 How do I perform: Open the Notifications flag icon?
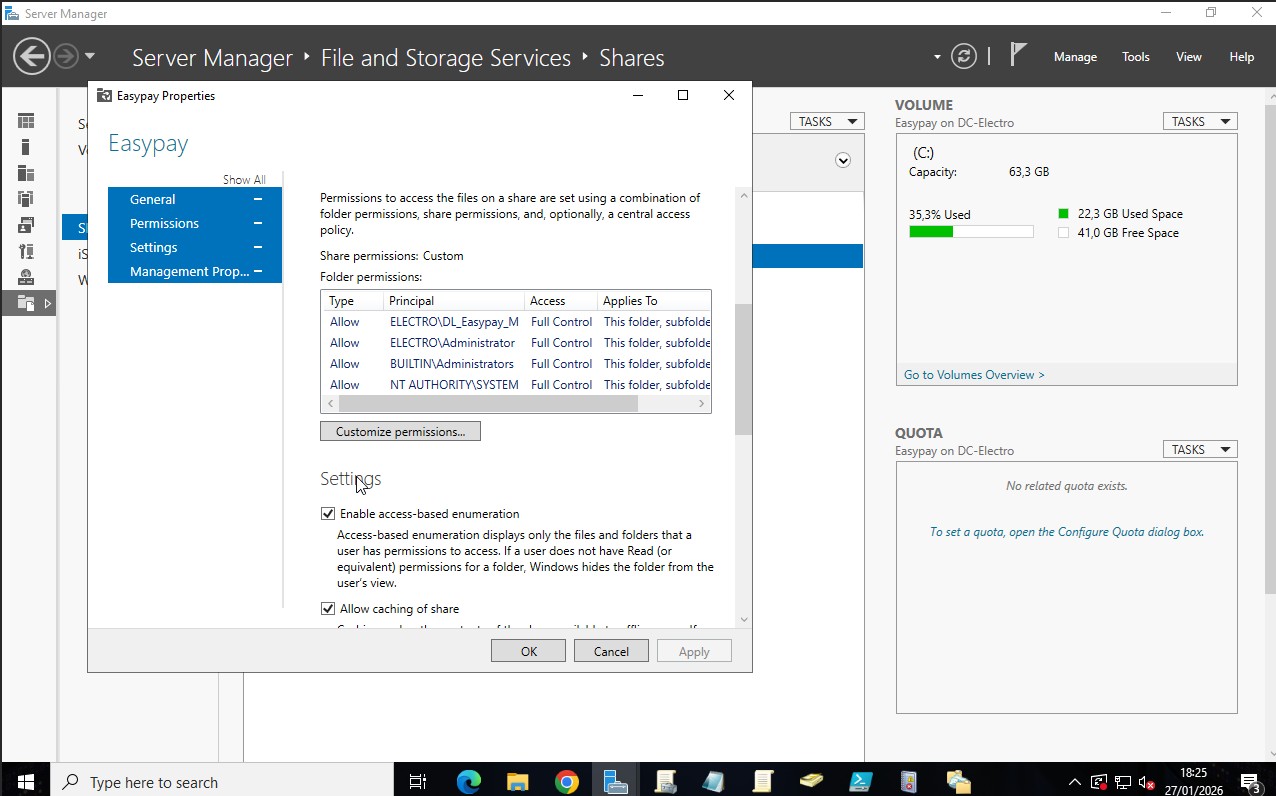(1018, 55)
